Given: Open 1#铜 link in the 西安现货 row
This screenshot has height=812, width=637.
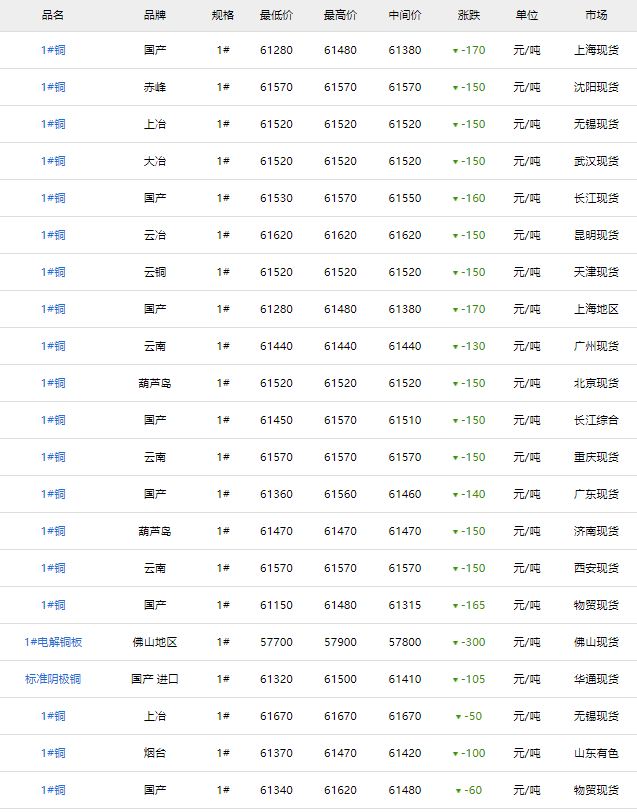Looking at the screenshot, I should coord(53,568).
